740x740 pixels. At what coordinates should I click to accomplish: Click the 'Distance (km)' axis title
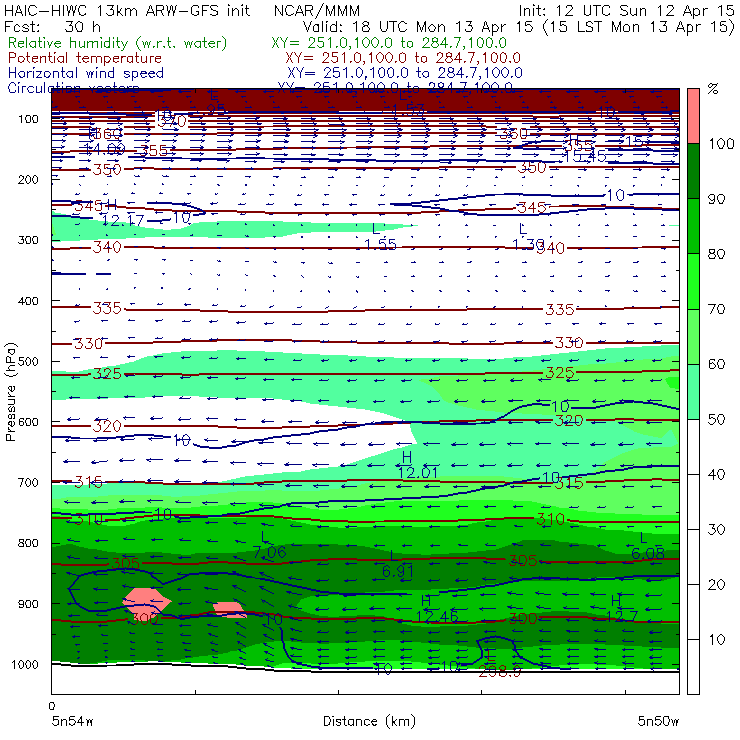[369, 721]
